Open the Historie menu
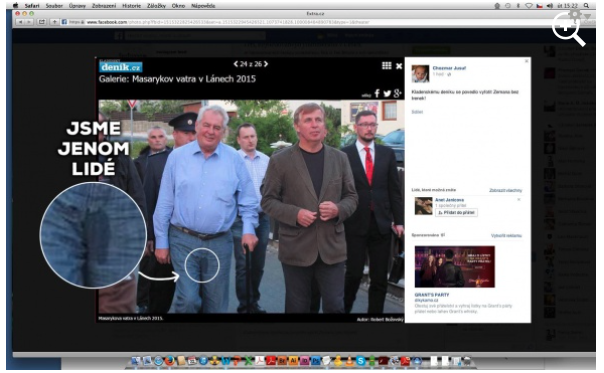 131,6
